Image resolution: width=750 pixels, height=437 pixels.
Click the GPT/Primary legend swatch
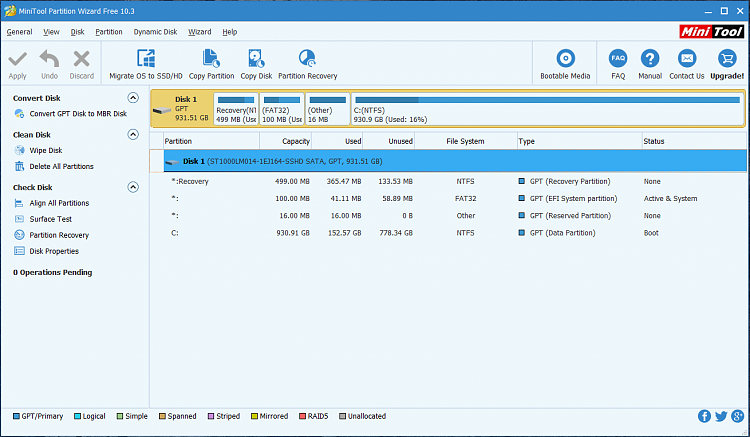pos(16,416)
